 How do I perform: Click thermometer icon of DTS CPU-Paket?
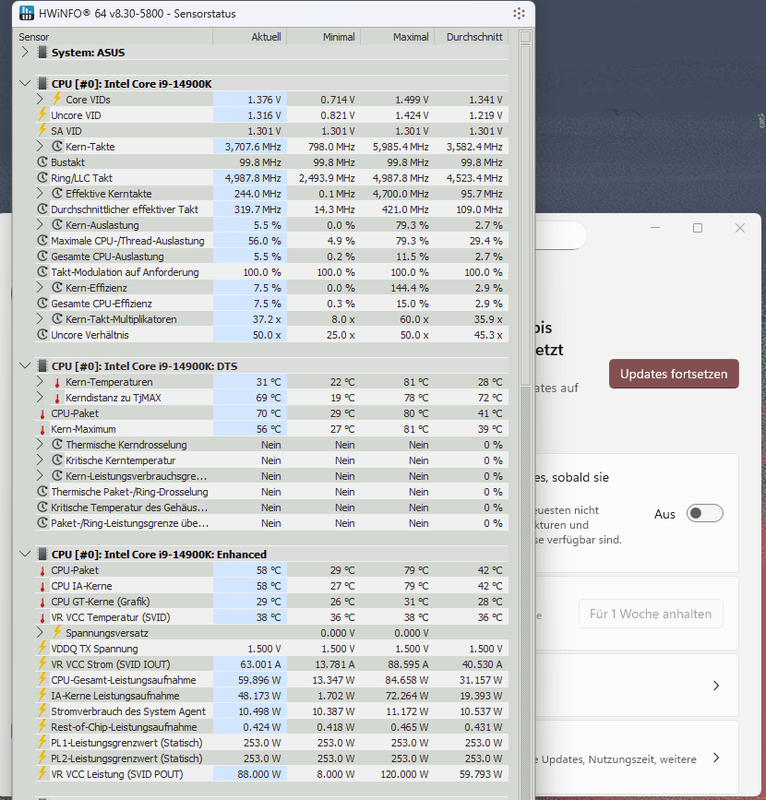43,414
